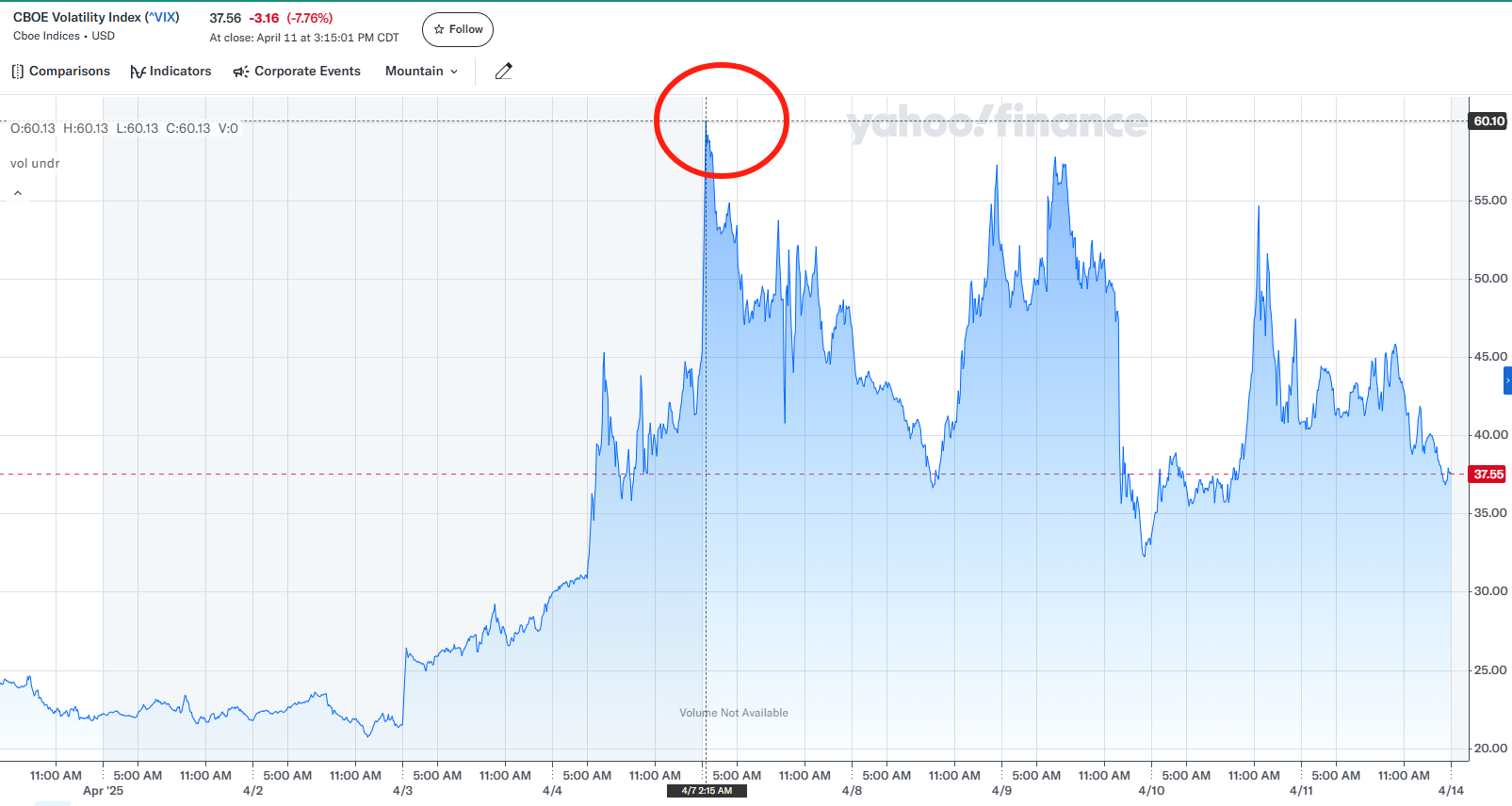Image resolution: width=1512 pixels, height=806 pixels.
Task: Click the 4/8 date axis label
Action: (x=852, y=791)
